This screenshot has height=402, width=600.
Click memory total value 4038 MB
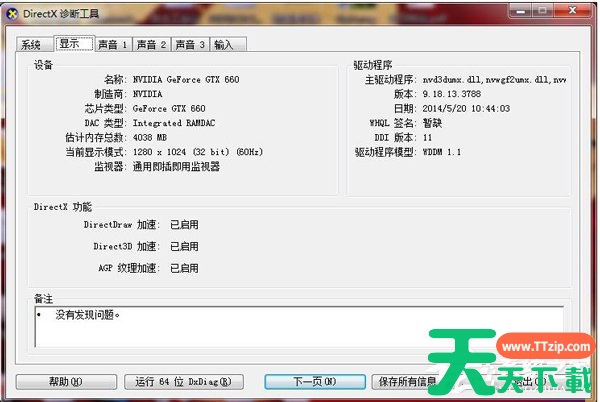(150, 138)
